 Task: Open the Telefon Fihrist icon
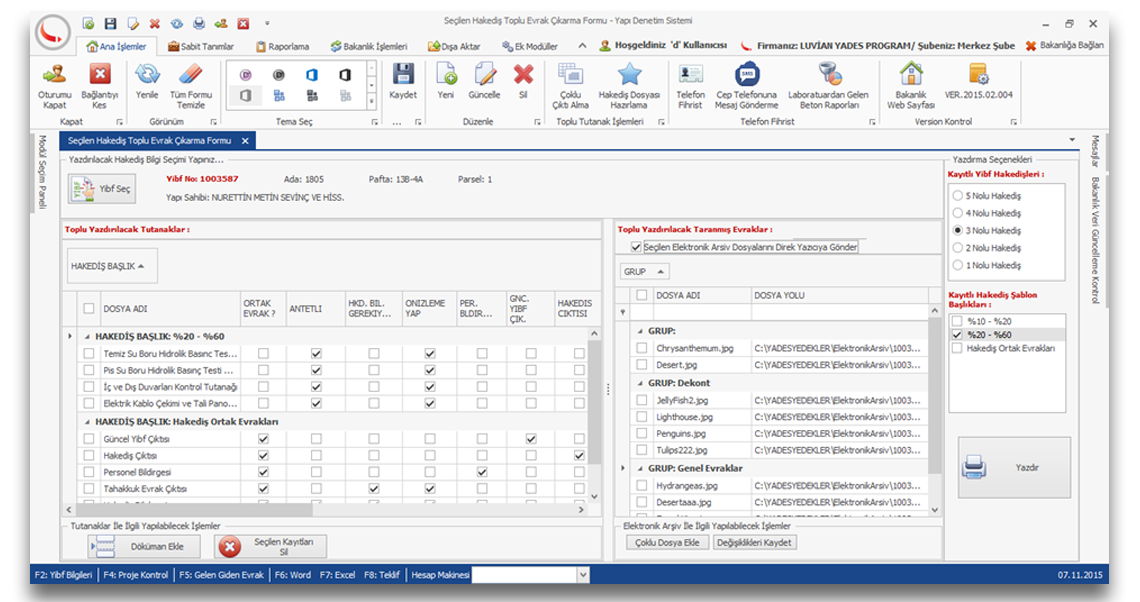tap(690, 75)
